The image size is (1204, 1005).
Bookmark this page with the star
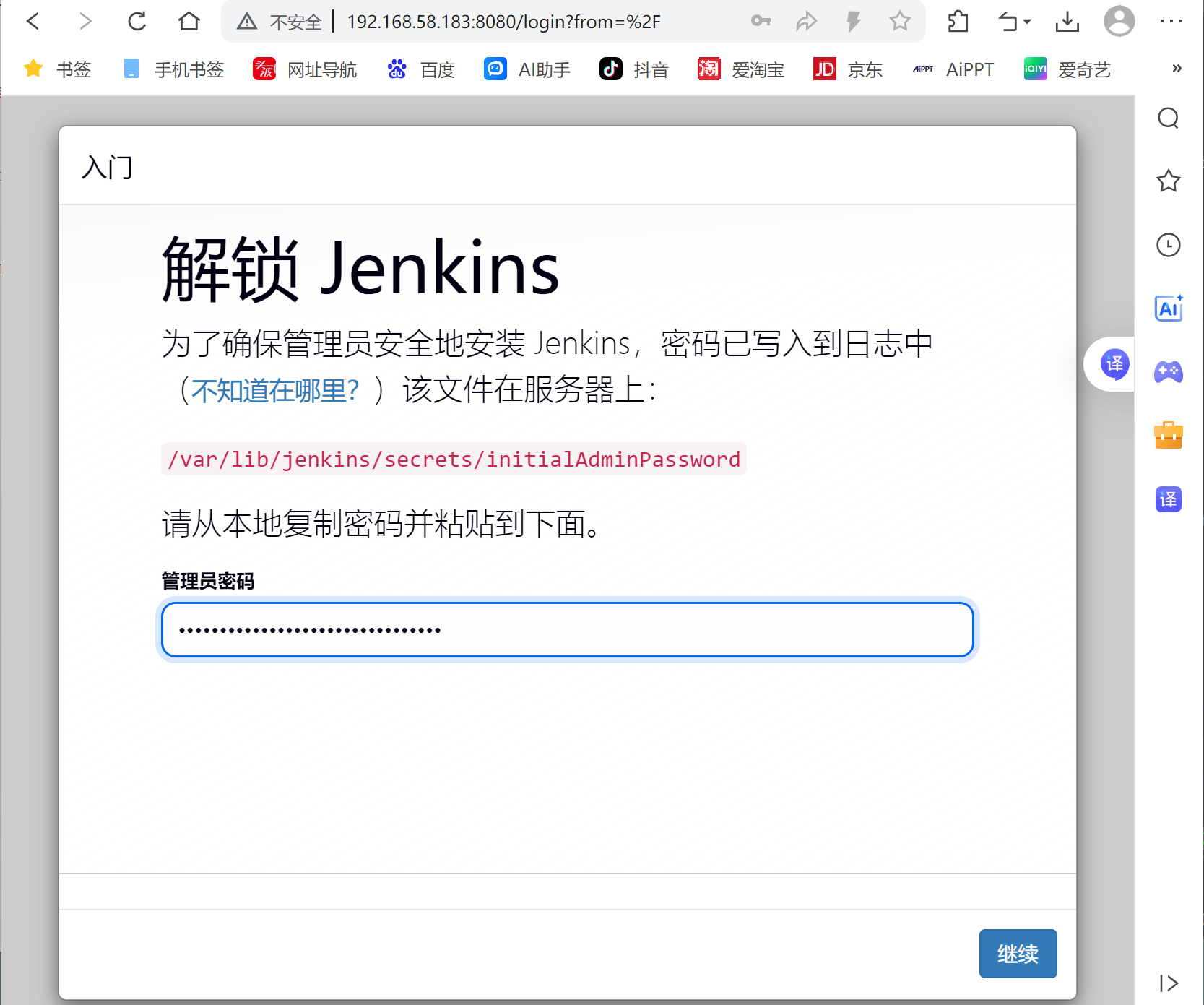pos(900,21)
